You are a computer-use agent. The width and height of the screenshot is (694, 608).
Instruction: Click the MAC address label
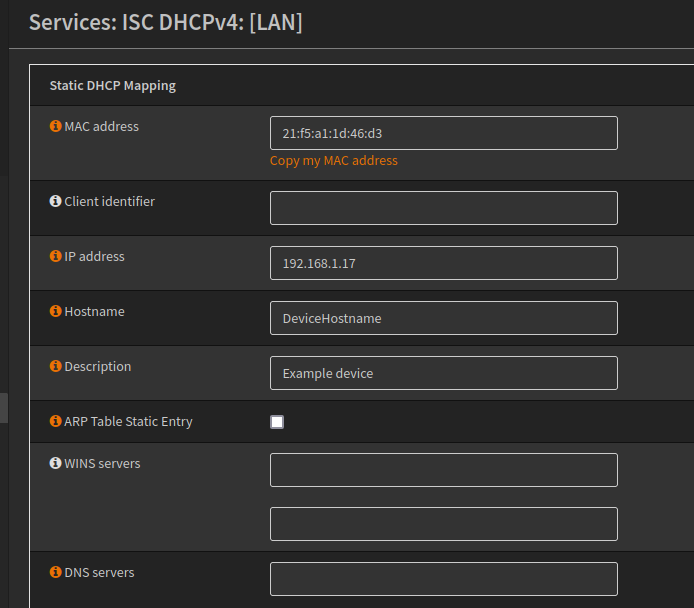(x=101, y=127)
